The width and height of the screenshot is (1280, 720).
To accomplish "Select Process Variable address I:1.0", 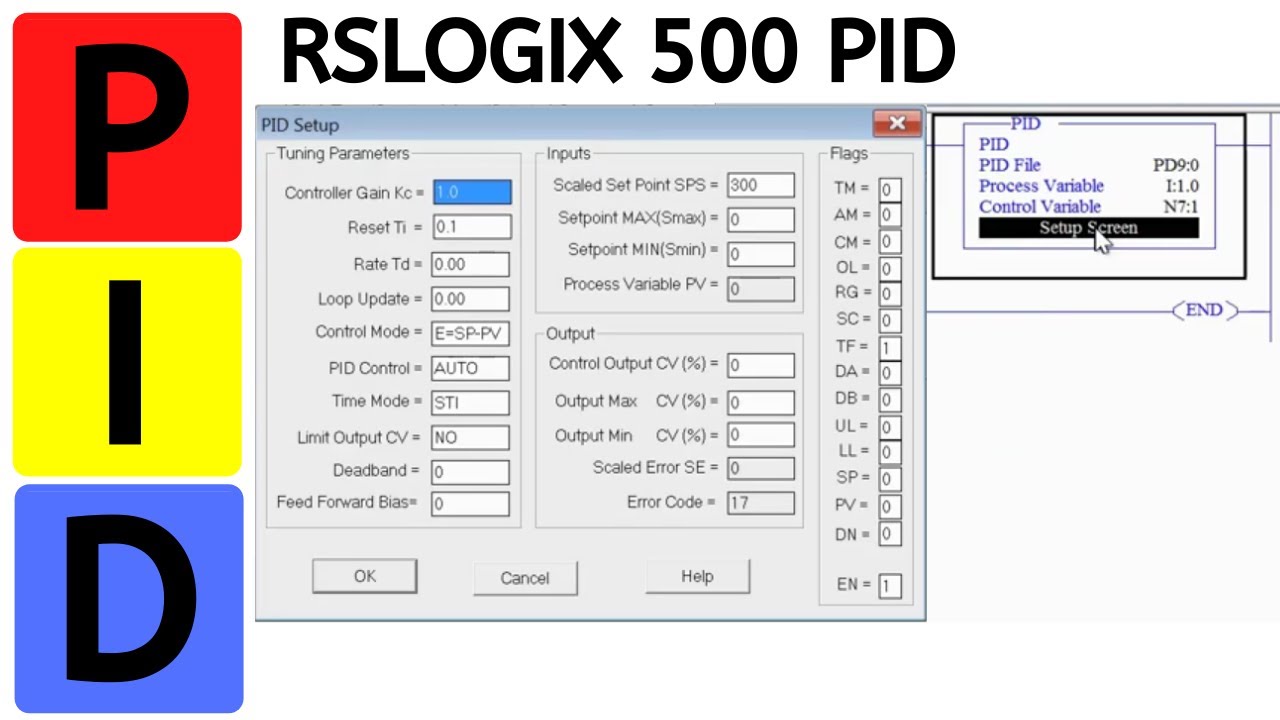I will click(1182, 186).
